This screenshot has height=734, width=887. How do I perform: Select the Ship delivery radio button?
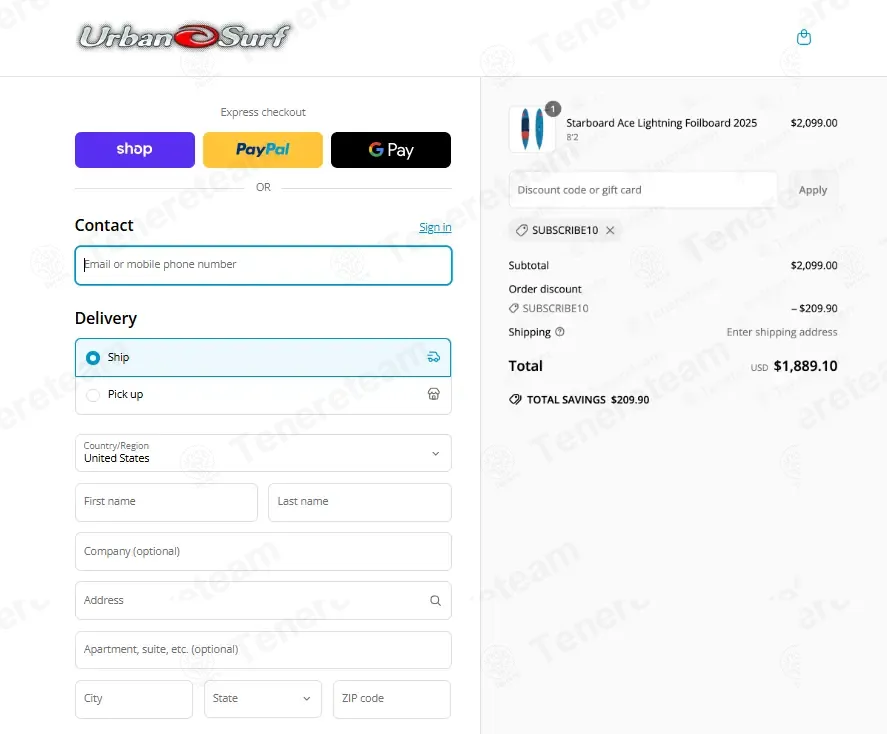click(x=93, y=357)
